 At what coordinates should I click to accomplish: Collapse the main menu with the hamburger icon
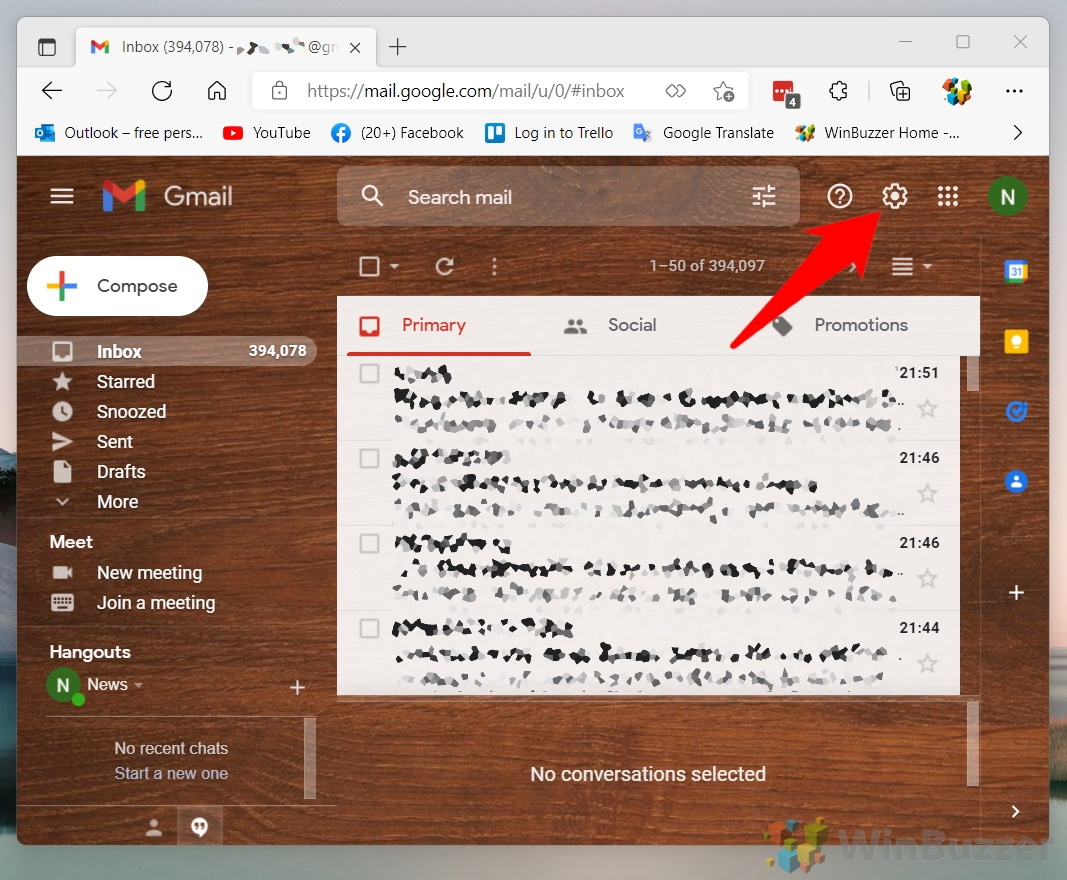click(61, 196)
